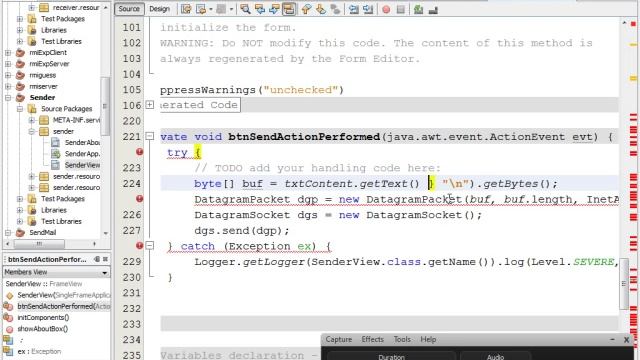Click the Find Previous Occurrence icon
640x360 pixels.
point(260,9)
